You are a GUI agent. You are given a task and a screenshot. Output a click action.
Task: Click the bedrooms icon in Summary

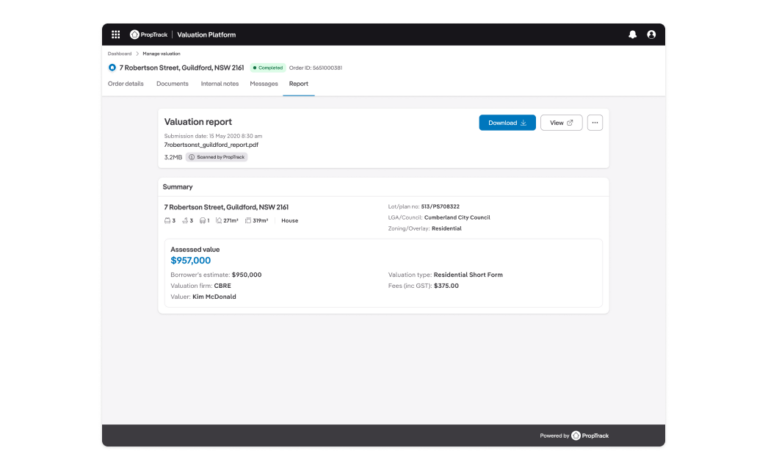tap(166, 220)
